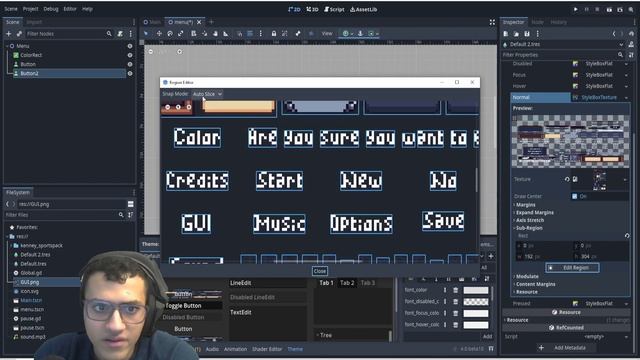The image size is (640, 360).
Task: Open the Hover StyleBoxFlat dropdown arrow
Action: pyautogui.click(x=626, y=86)
